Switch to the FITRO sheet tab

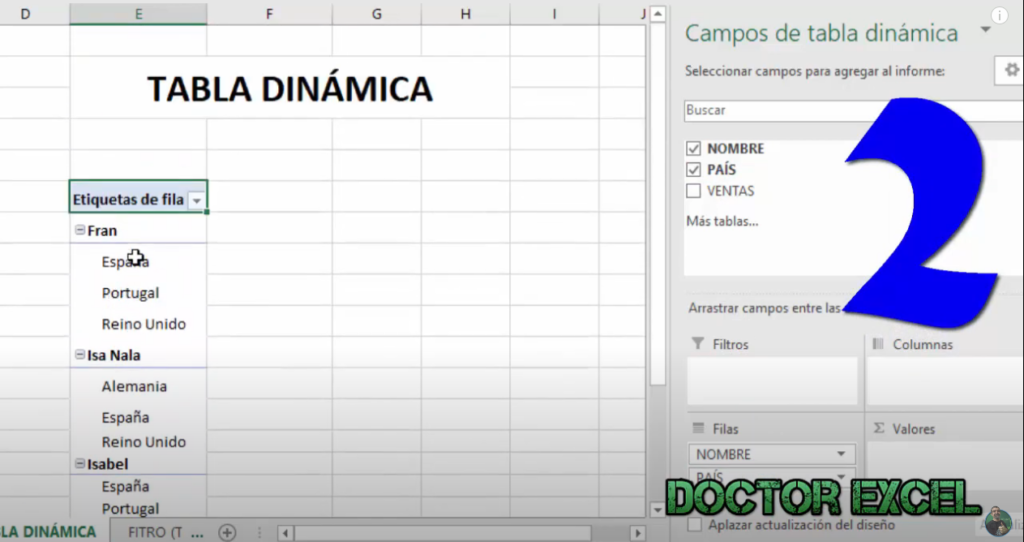click(x=165, y=532)
